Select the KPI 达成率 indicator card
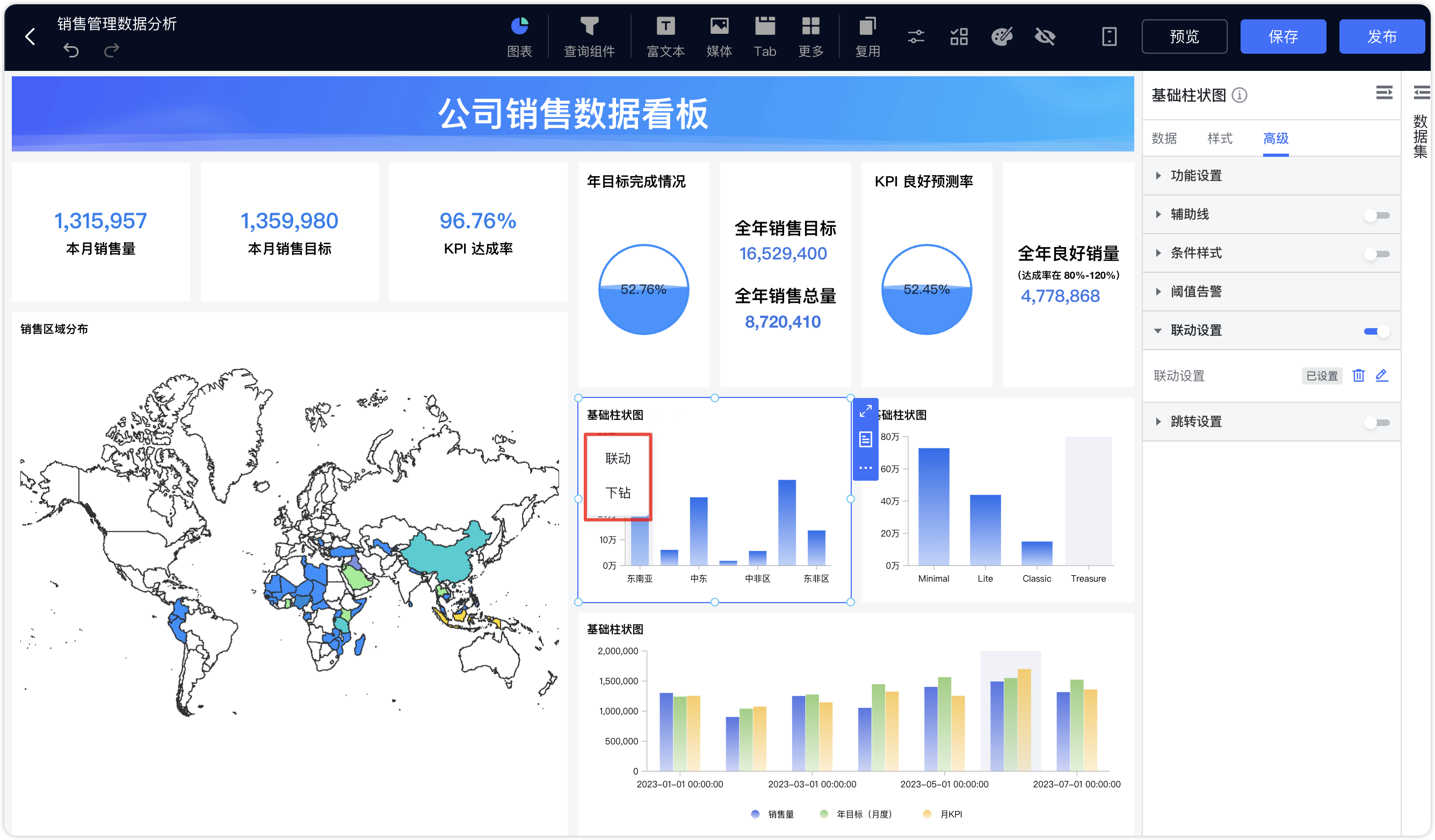Image resolution: width=1435 pixels, height=840 pixels. [479, 232]
